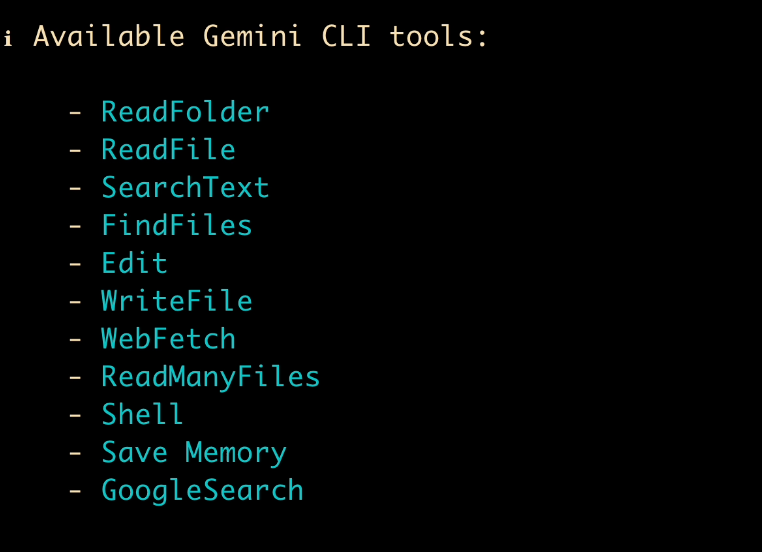Click the dash bullet before GoogleSearch
The image size is (762, 552).
(75, 491)
